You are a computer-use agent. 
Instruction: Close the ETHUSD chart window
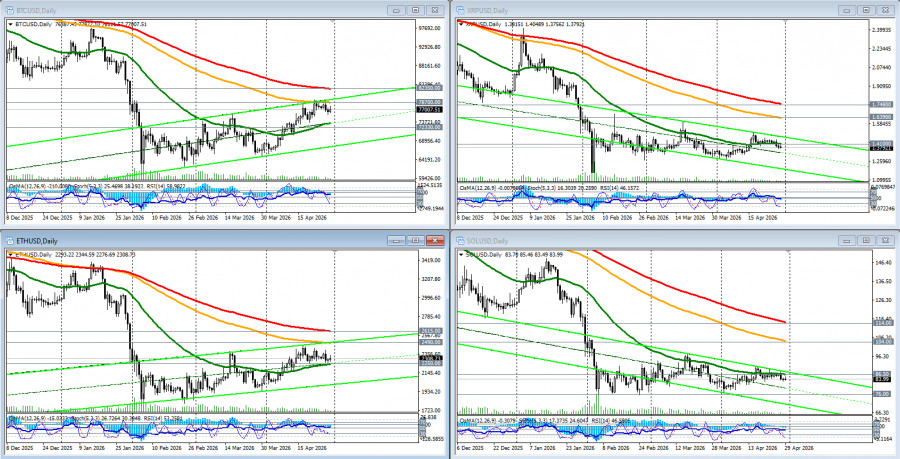(x=437, y=240)
